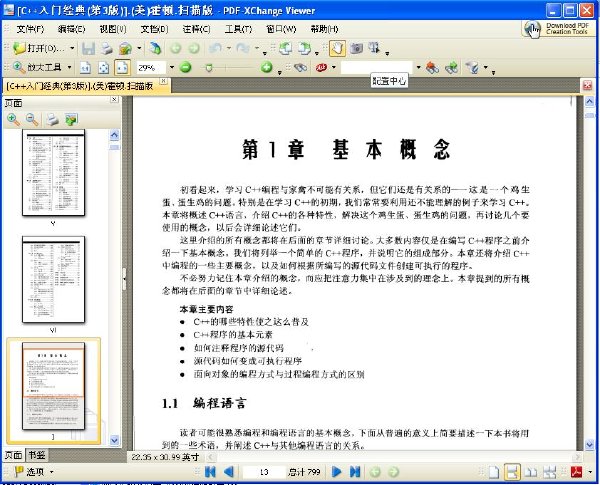This screenshot has height=485, width=600.
Task: Close the document tab with small X
Action: [x=163, y=81]
